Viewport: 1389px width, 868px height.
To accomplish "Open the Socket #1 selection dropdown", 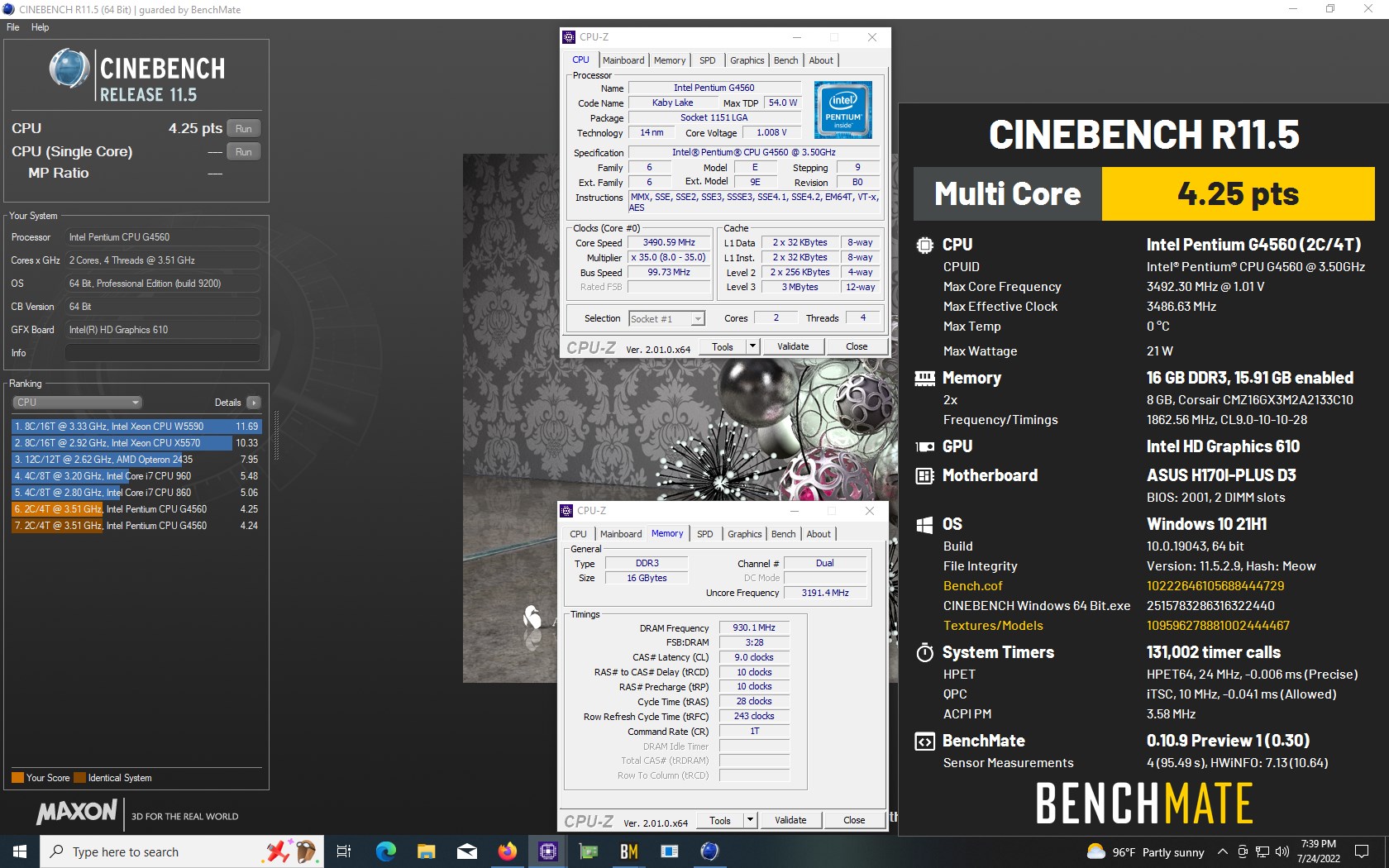I will (666, 318).
